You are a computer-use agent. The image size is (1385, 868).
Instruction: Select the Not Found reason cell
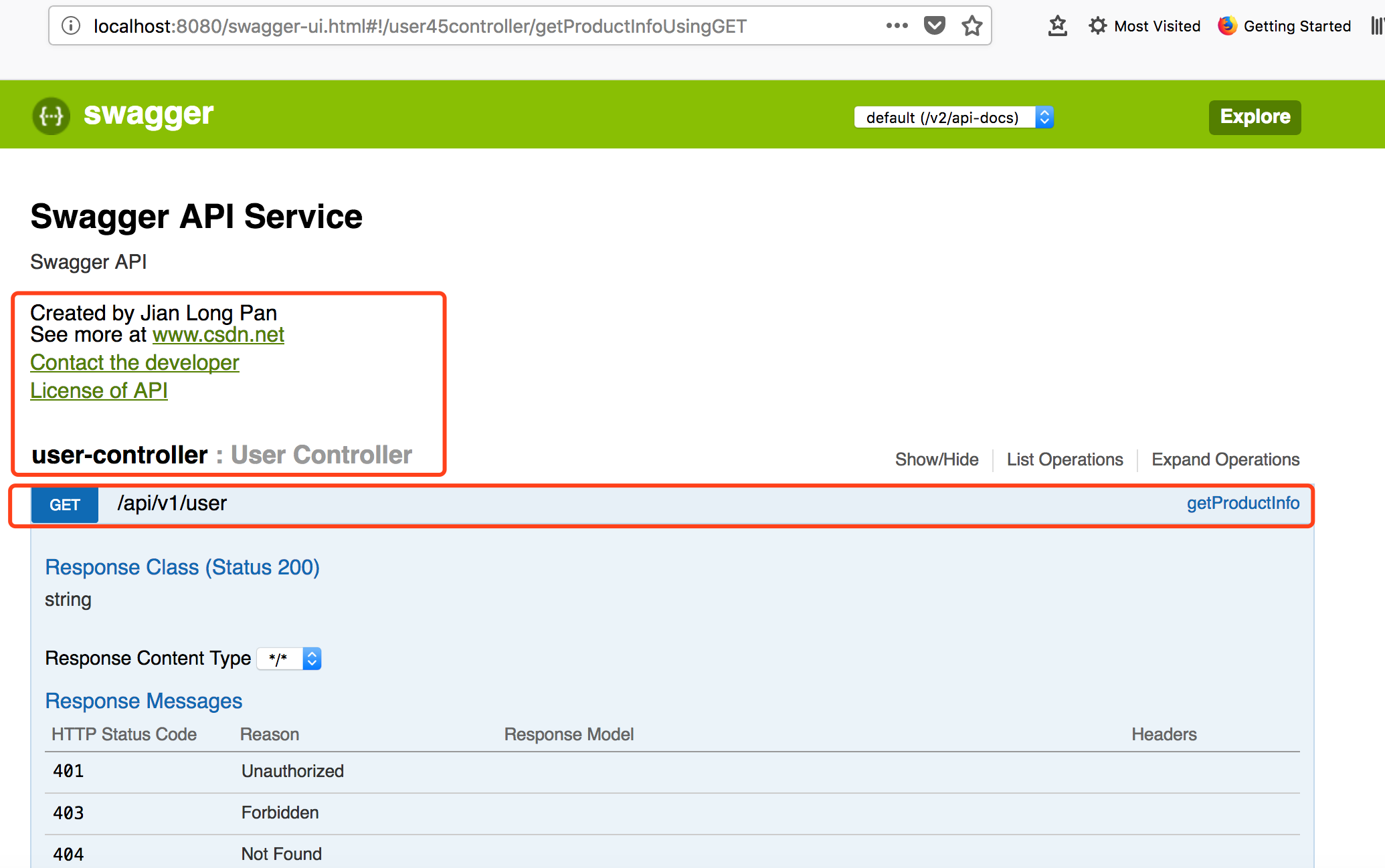click(281, 854)
